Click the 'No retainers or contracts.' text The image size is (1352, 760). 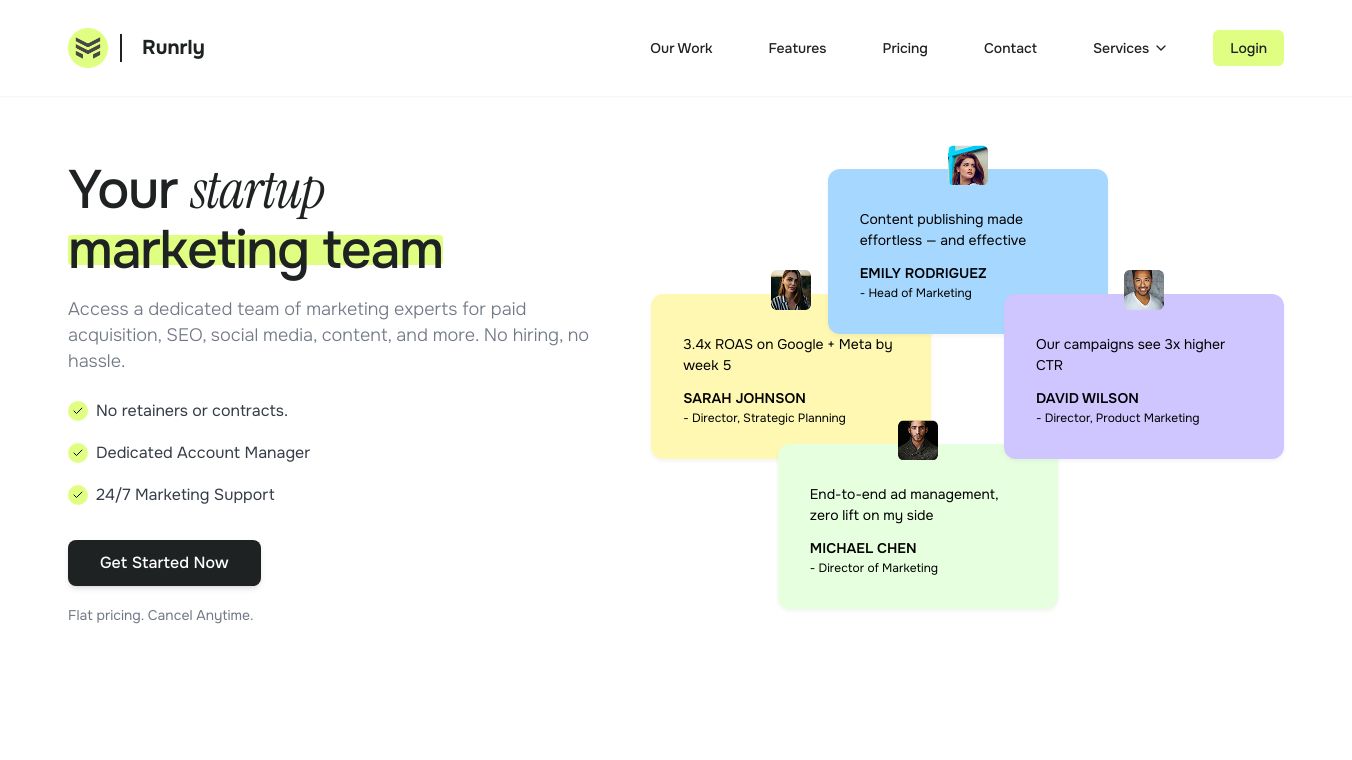tap(192, 411)
